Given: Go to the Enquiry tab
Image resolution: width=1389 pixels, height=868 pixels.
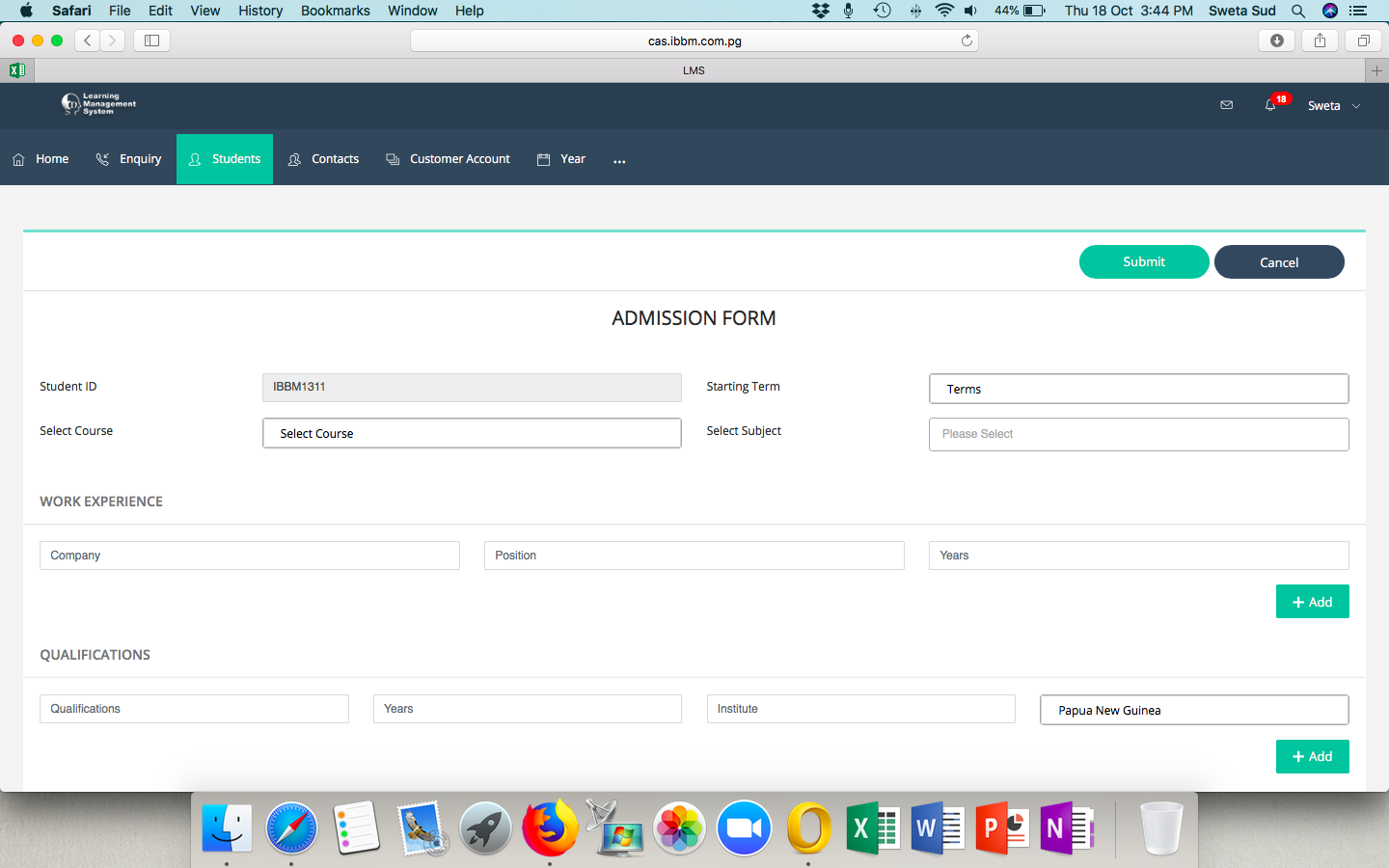Looking at the screenshot, I should pos(129,159).
